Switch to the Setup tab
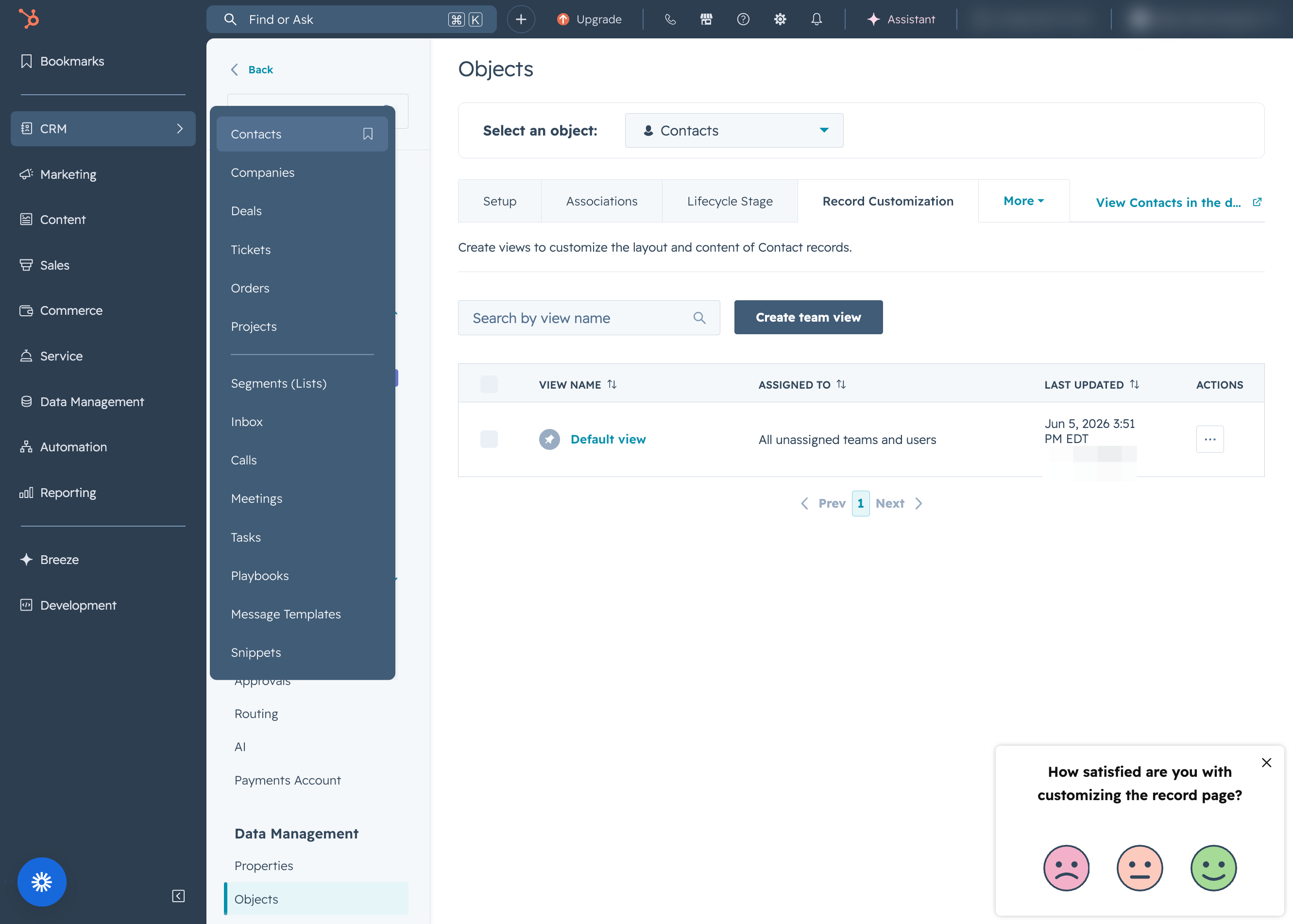Image resolution: width=1293 pixels, height=924 pixels. [x=499, y=201]
